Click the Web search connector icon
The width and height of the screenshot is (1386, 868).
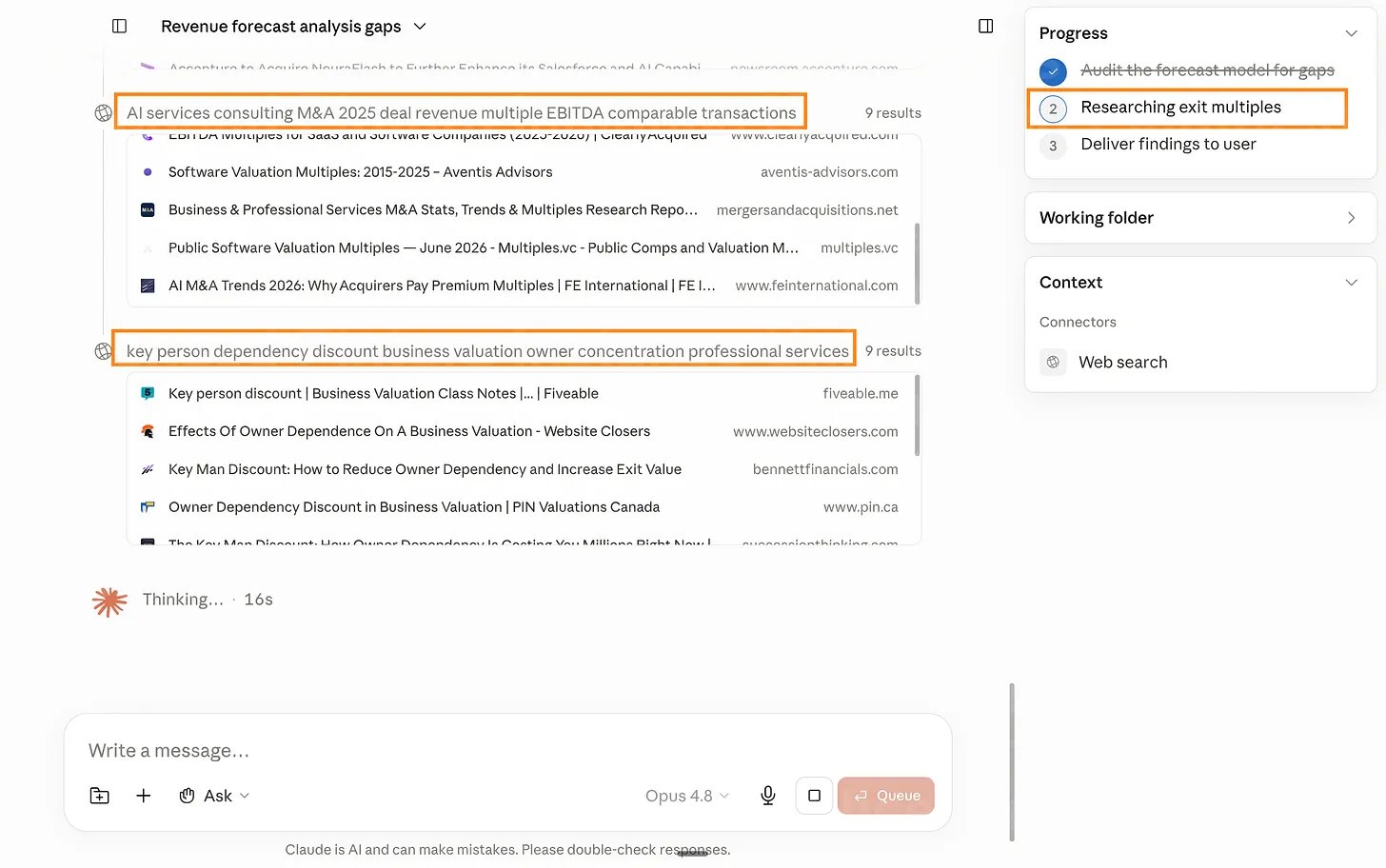pos(1053,362)
